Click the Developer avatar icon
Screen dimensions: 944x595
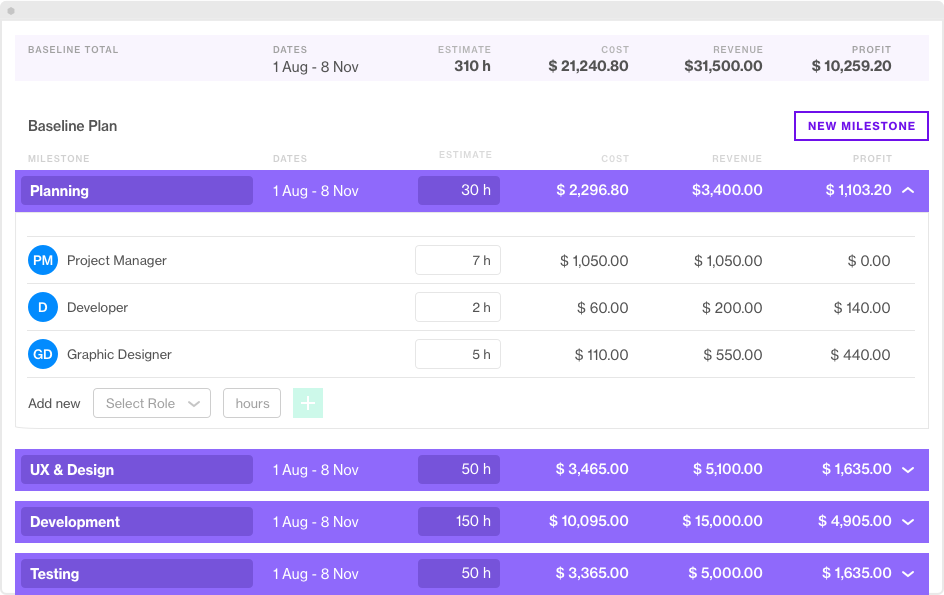point(41,307)
